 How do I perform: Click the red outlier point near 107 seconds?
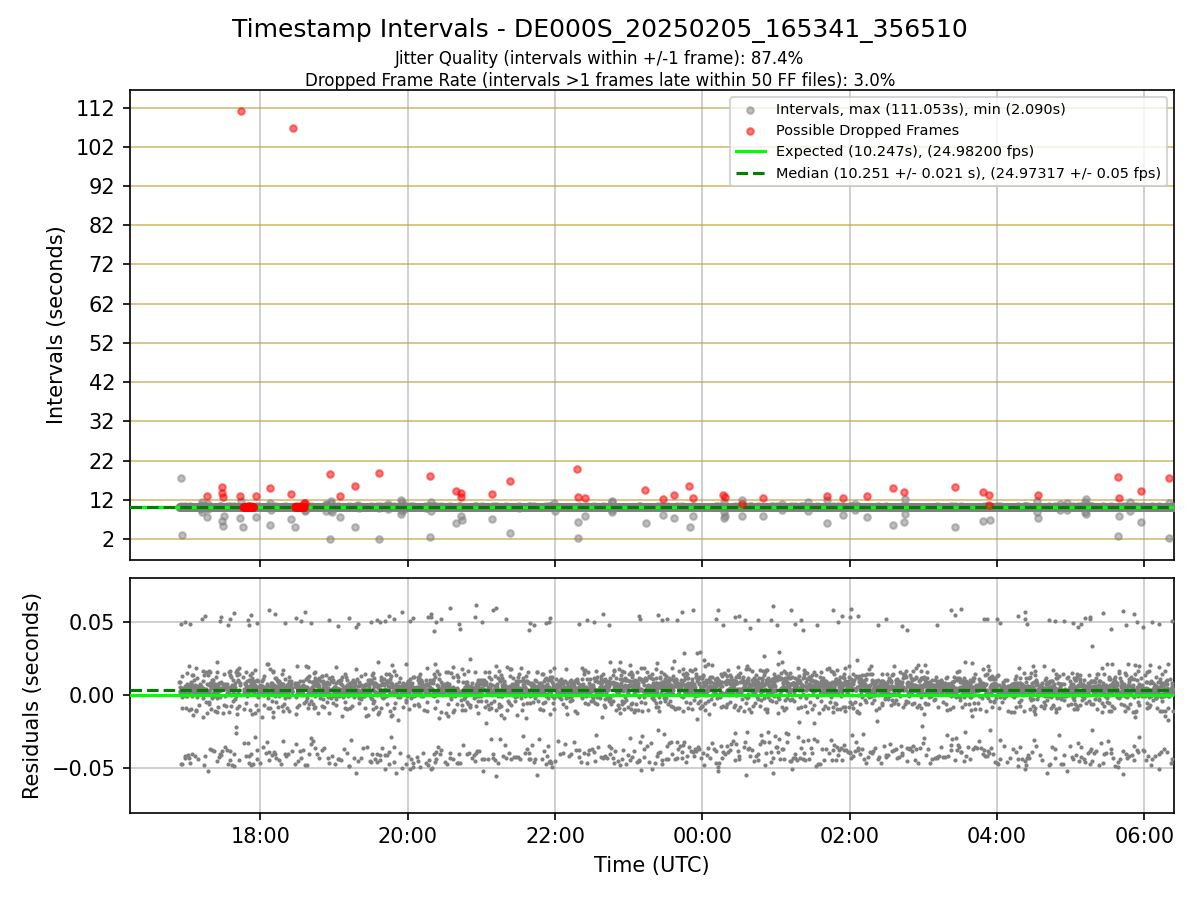(293, 128)
